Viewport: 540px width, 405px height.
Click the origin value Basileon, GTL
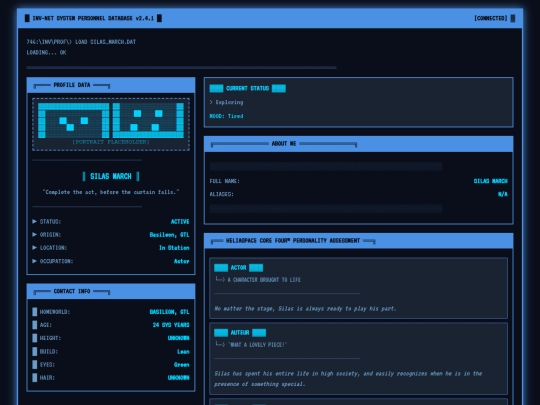coord(169,235)
